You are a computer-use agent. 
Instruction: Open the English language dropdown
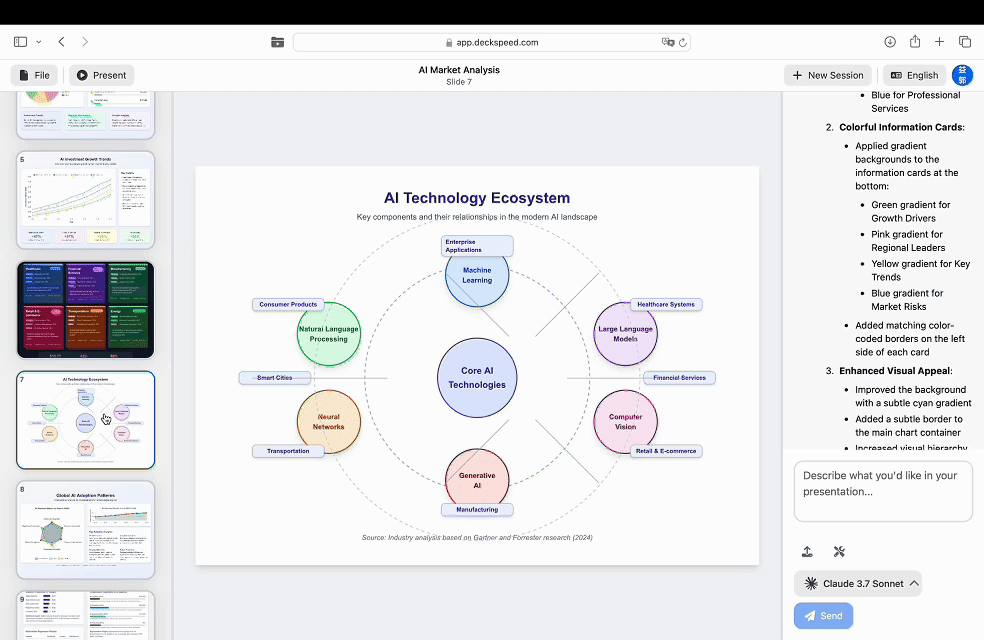click(914, 75)
